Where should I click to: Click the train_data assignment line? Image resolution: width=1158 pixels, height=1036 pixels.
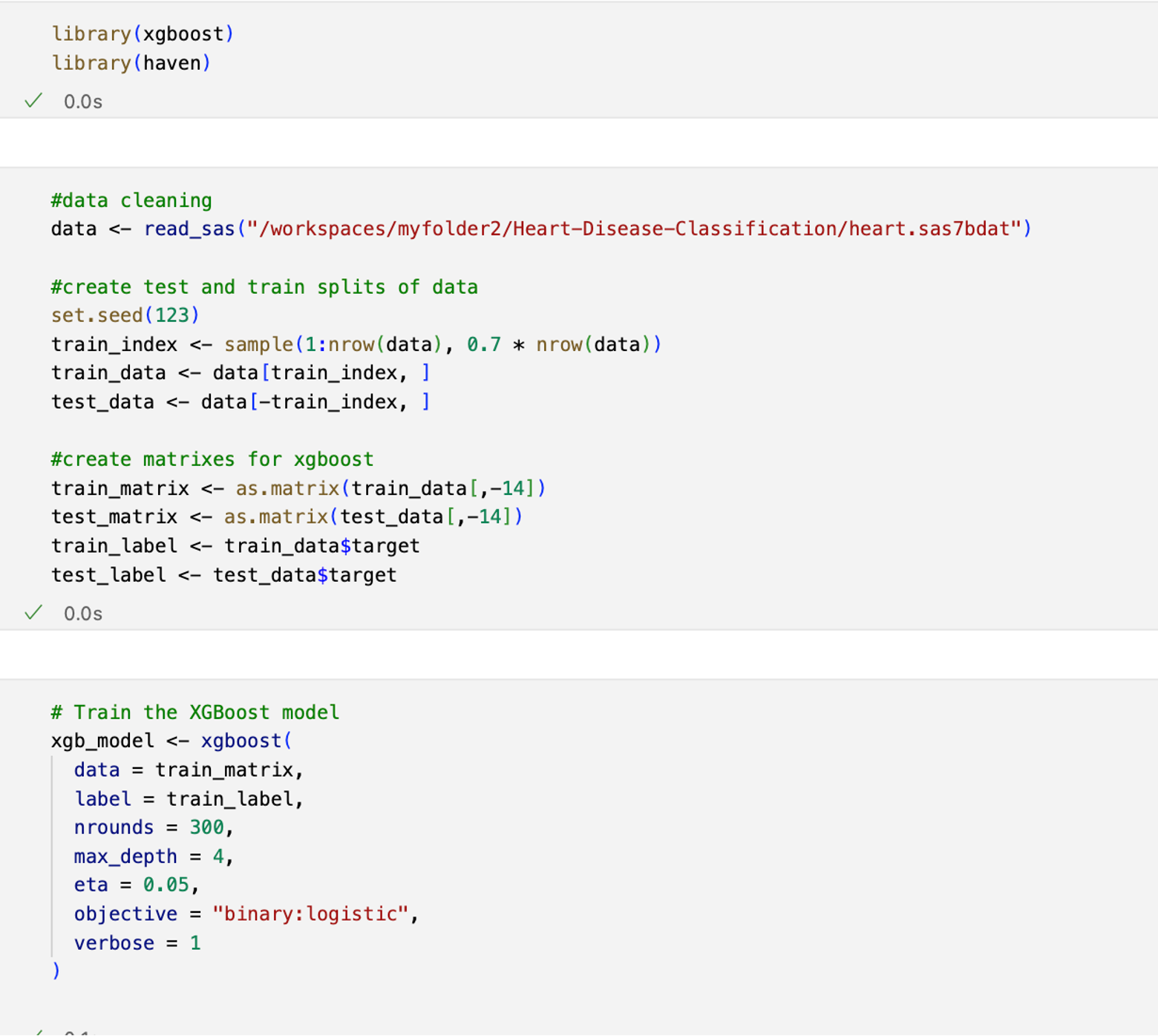[241, 373]
